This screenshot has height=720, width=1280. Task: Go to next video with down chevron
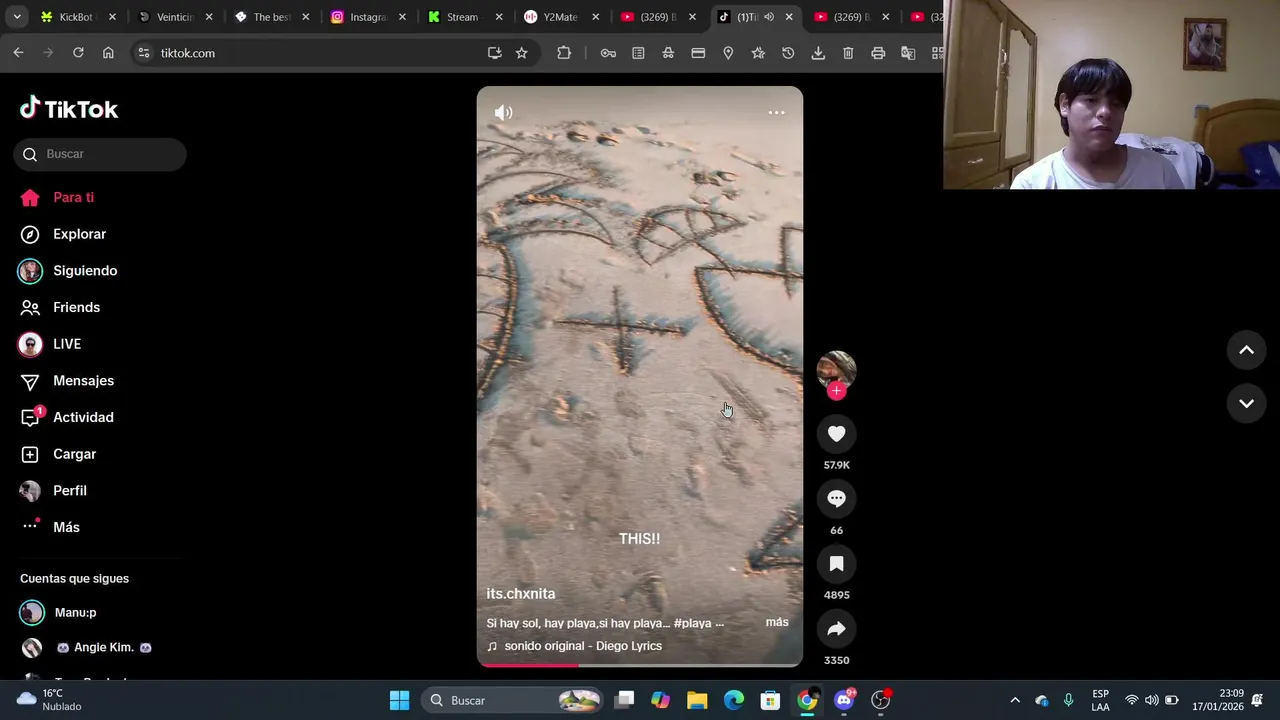point(1246,404)
